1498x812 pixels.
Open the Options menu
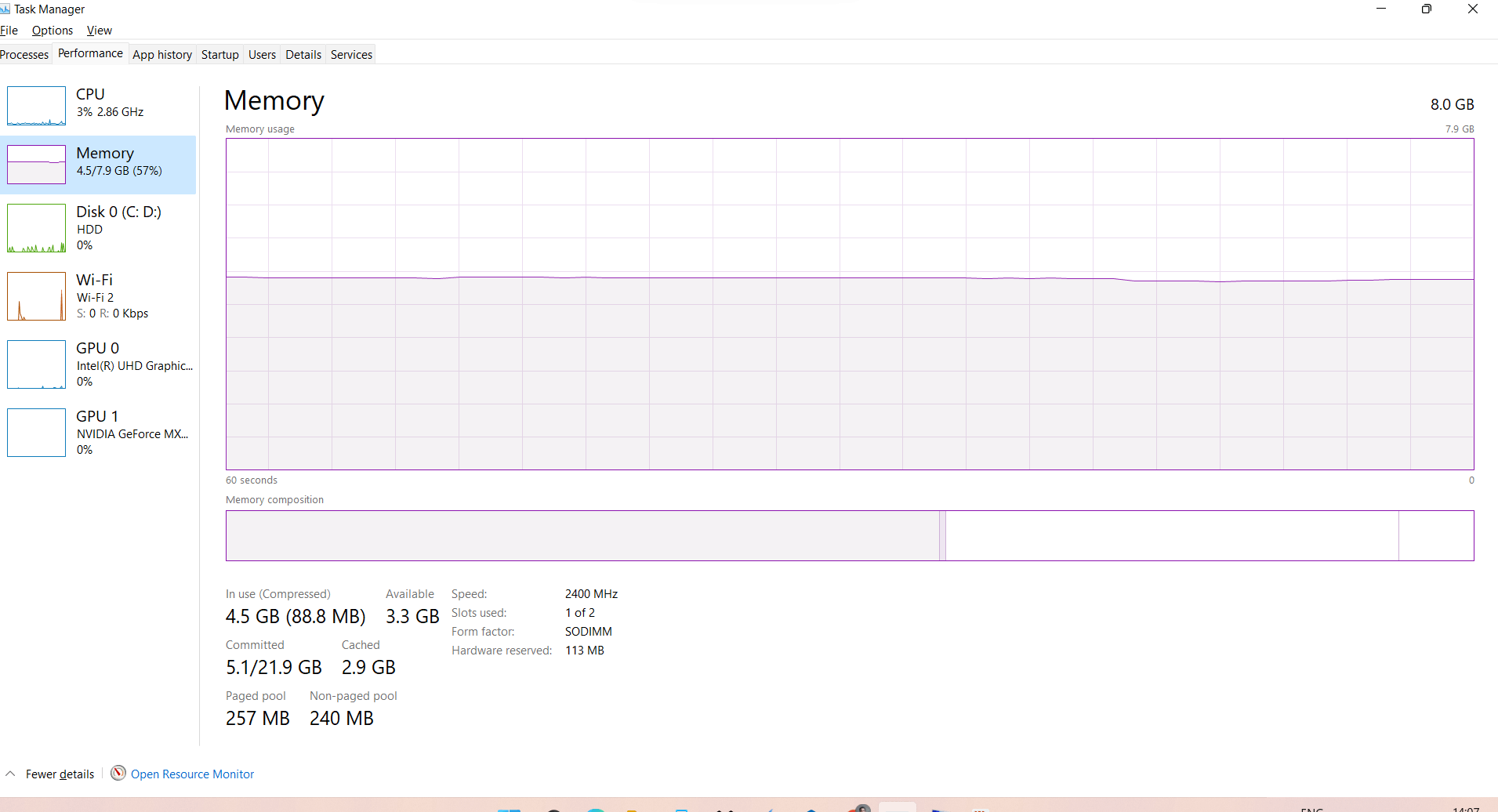[53, 31]
